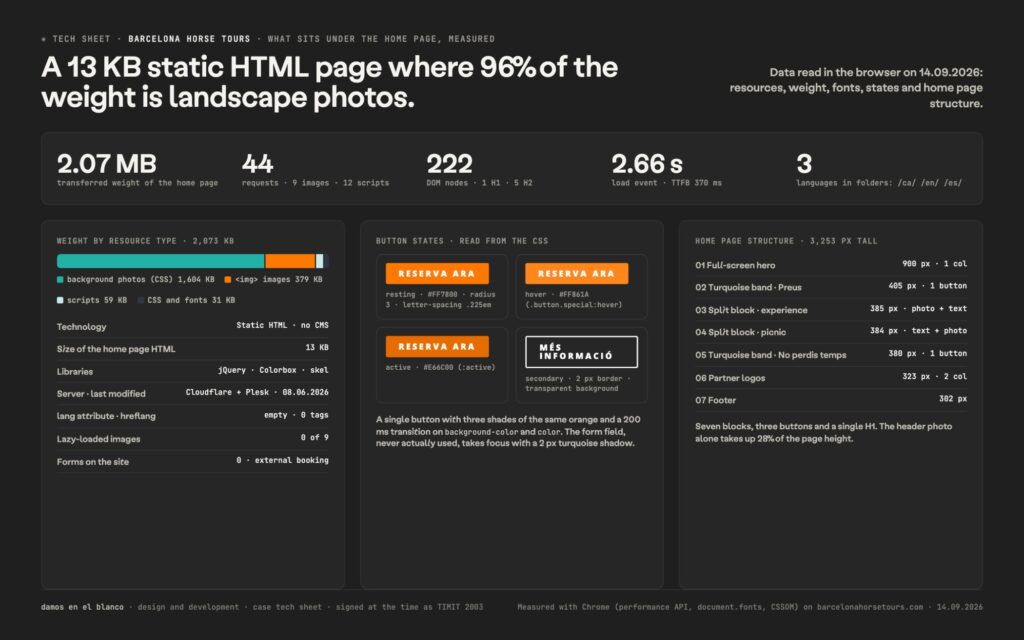This screenshot has height=640, width=1024.
Task: Click 'HOME PAGE STRUCTURE' panel heading
Action: tap(786, 241)
